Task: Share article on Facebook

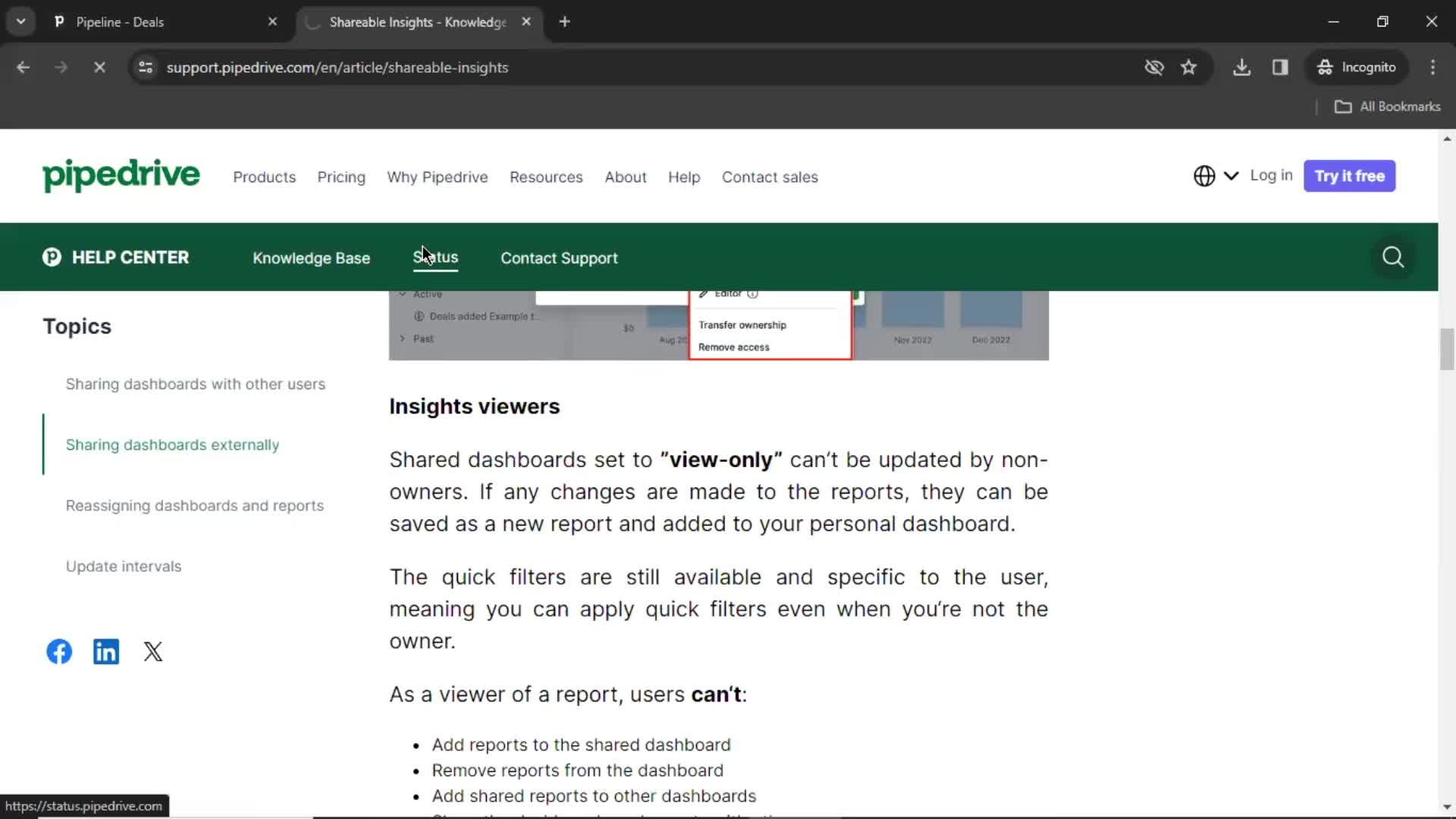Action: (59, 651)
